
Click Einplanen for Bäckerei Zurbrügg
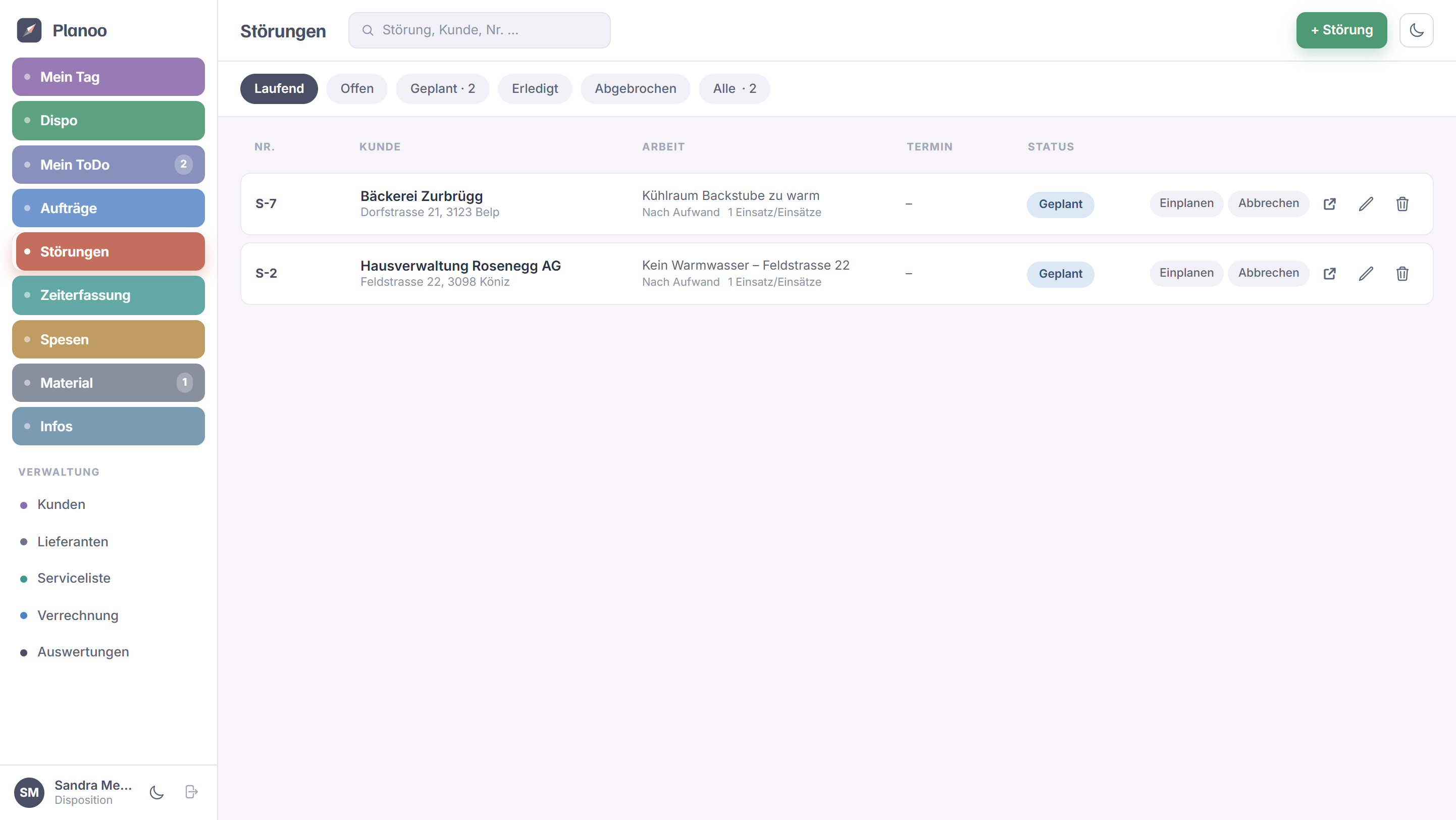(x=1186, y=203)
